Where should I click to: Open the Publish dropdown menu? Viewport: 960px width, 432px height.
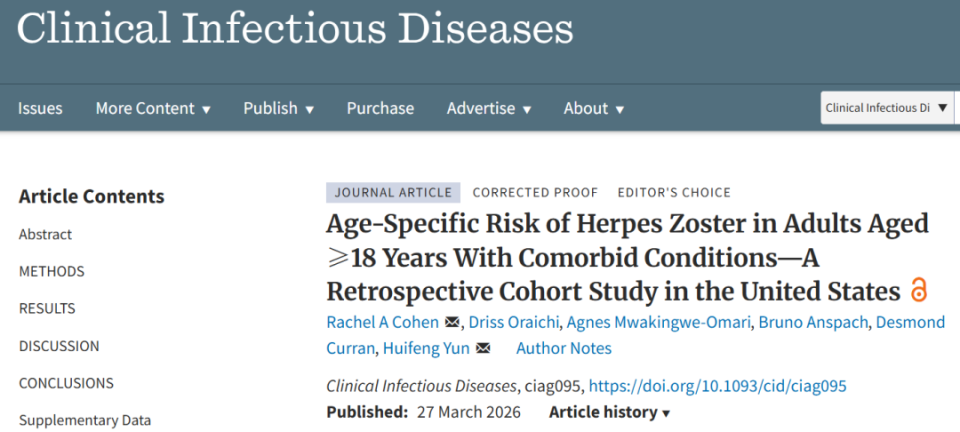(278, 108)
